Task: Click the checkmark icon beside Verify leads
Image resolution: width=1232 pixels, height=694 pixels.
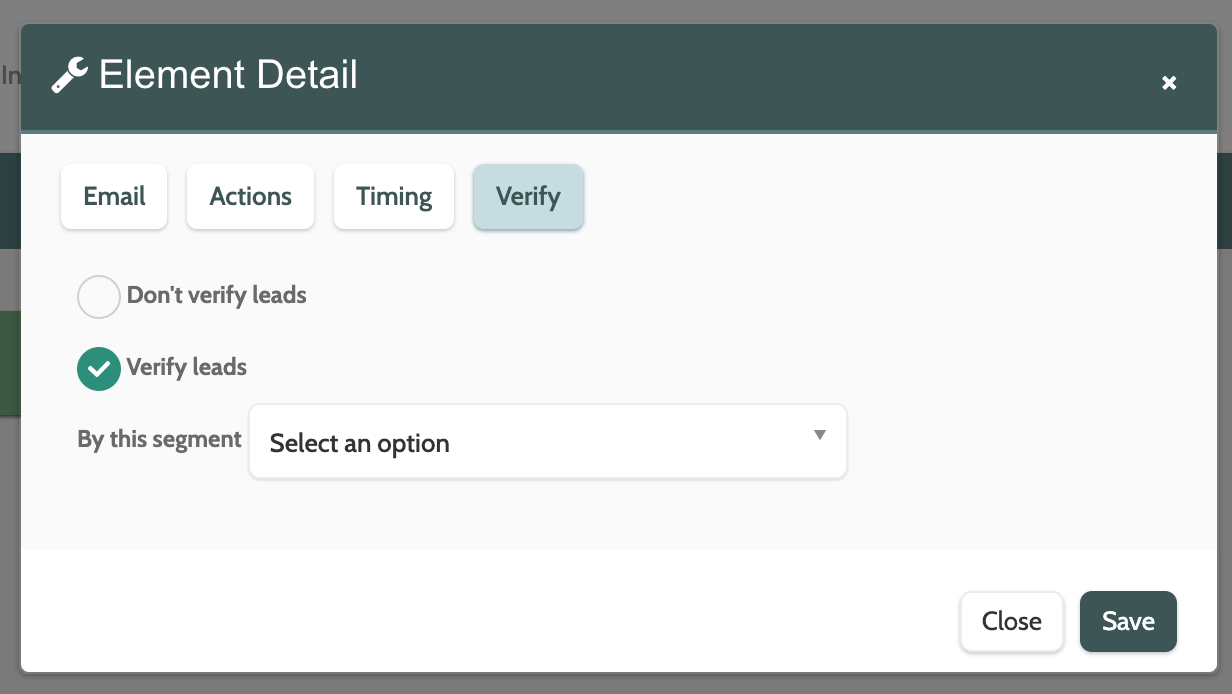Action: 99,368
